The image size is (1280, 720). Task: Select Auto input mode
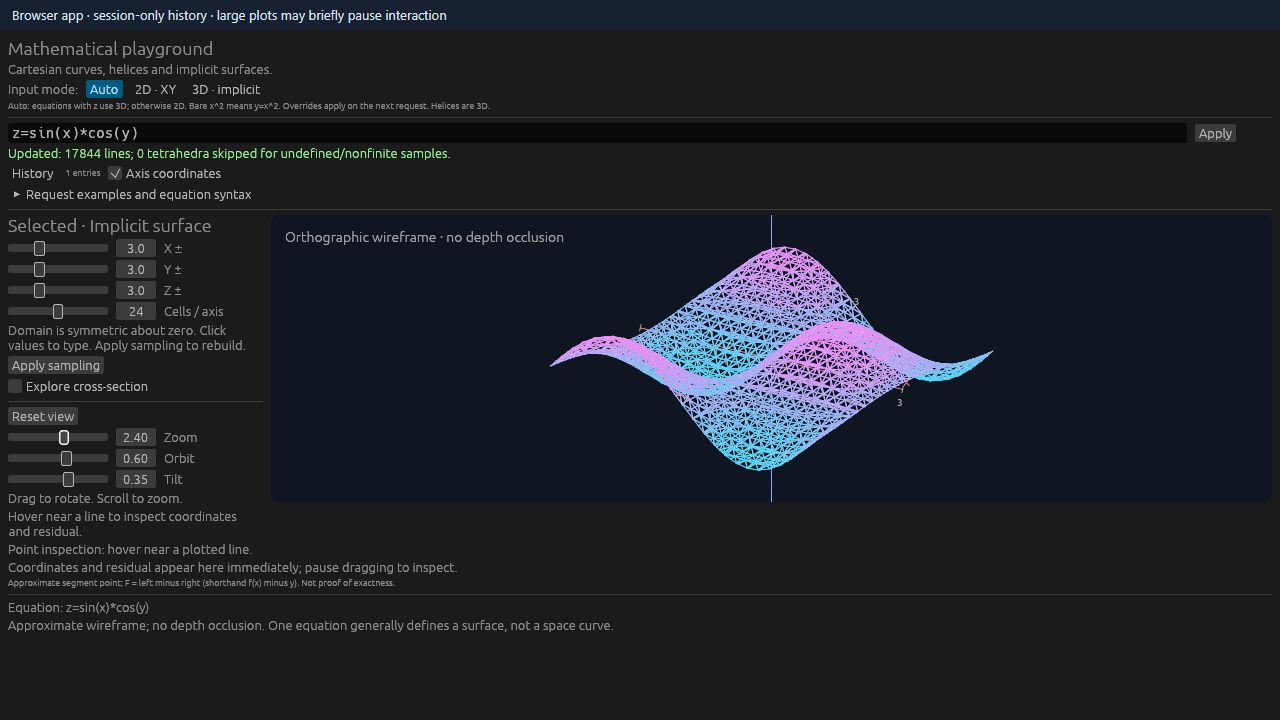104,89
